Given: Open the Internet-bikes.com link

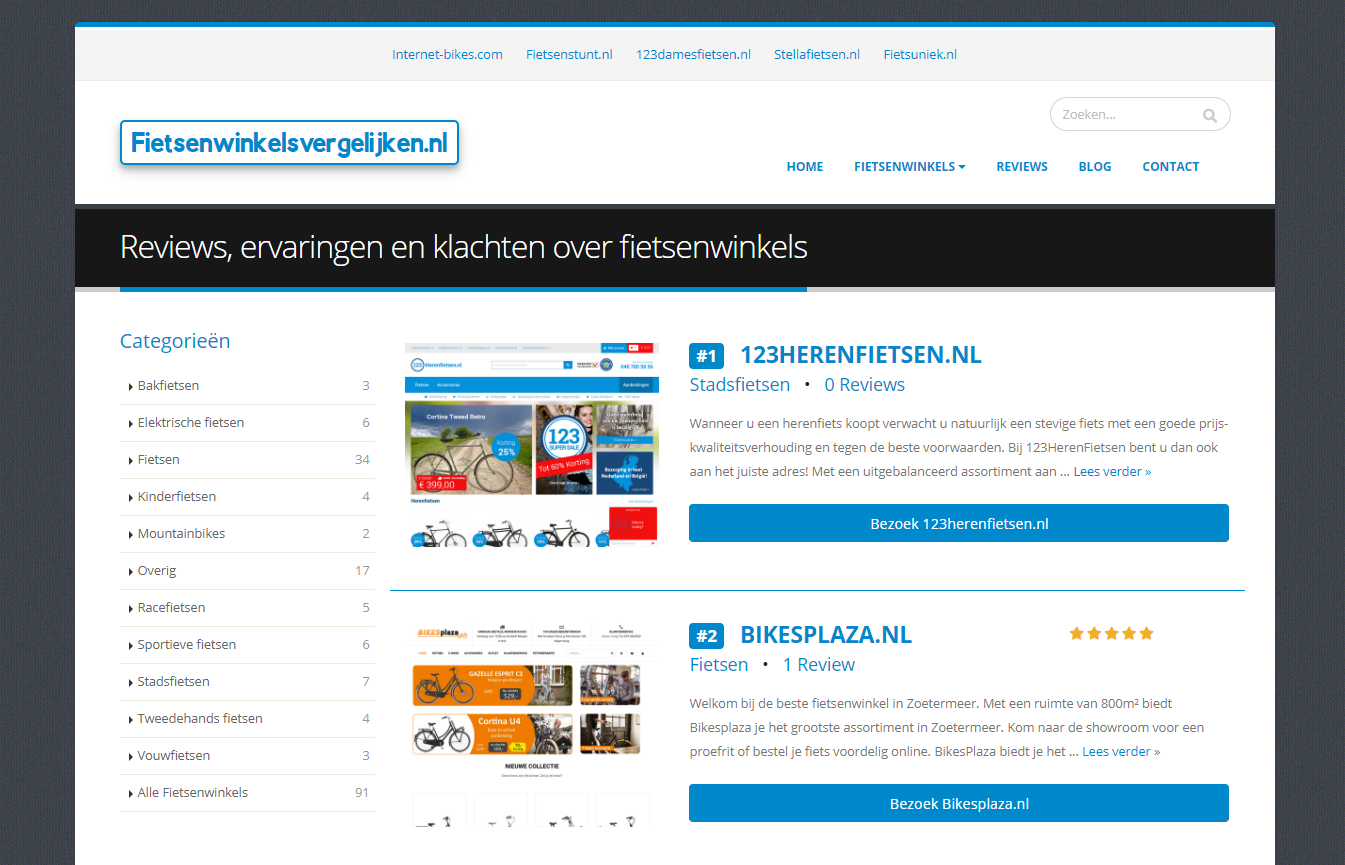Looking at the screenshot, I should pos(447,54).
